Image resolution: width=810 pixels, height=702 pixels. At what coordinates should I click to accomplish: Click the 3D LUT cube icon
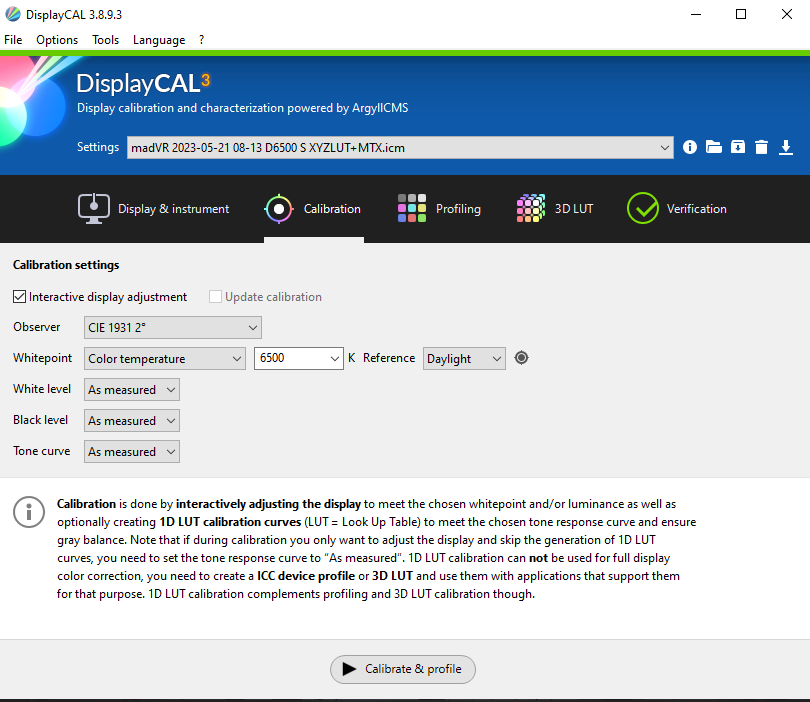point(531,208)
